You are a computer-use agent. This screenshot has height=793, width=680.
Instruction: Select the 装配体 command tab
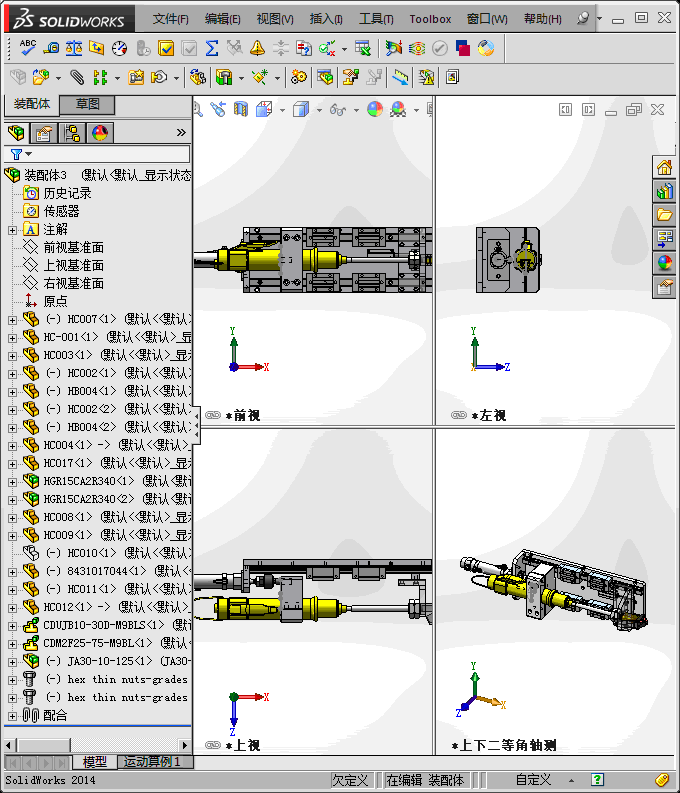coord(31,104)
